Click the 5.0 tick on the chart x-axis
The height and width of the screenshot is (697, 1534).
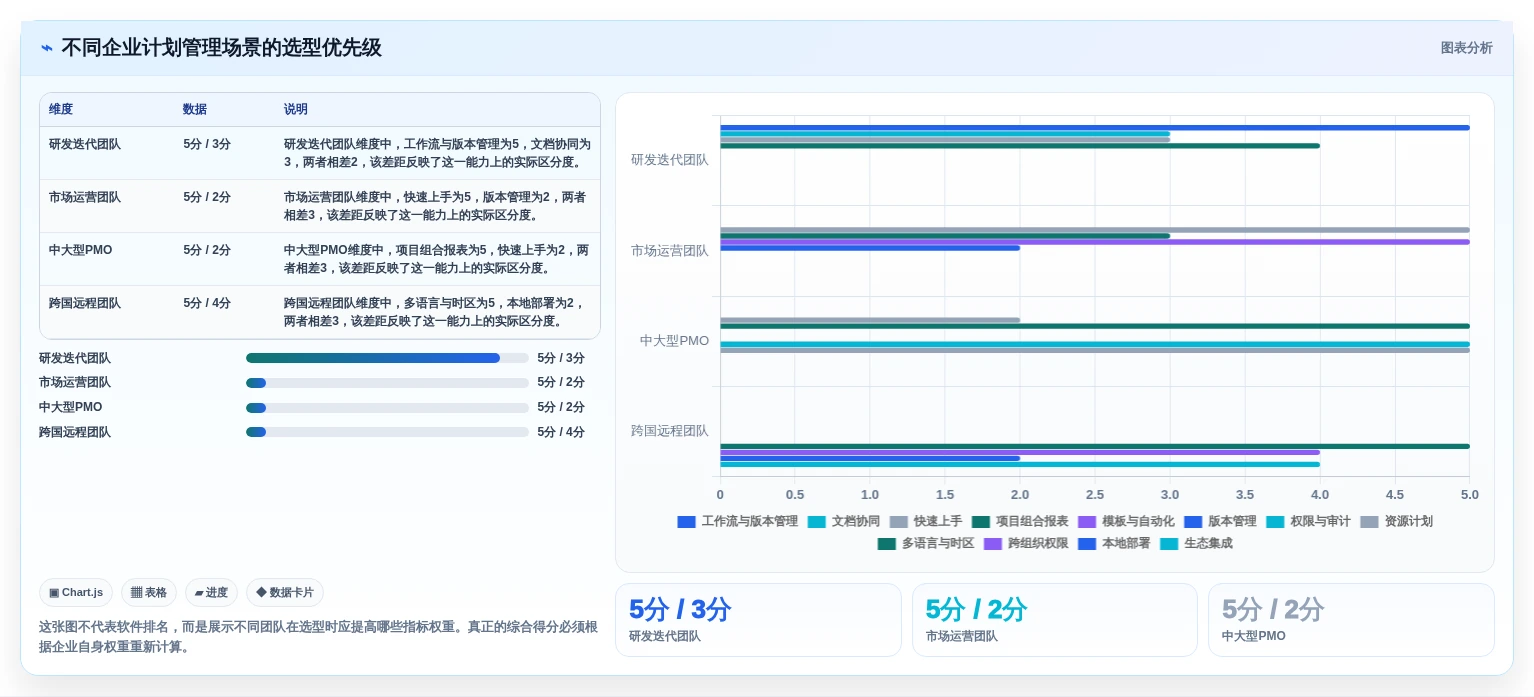click(1469, 495)
